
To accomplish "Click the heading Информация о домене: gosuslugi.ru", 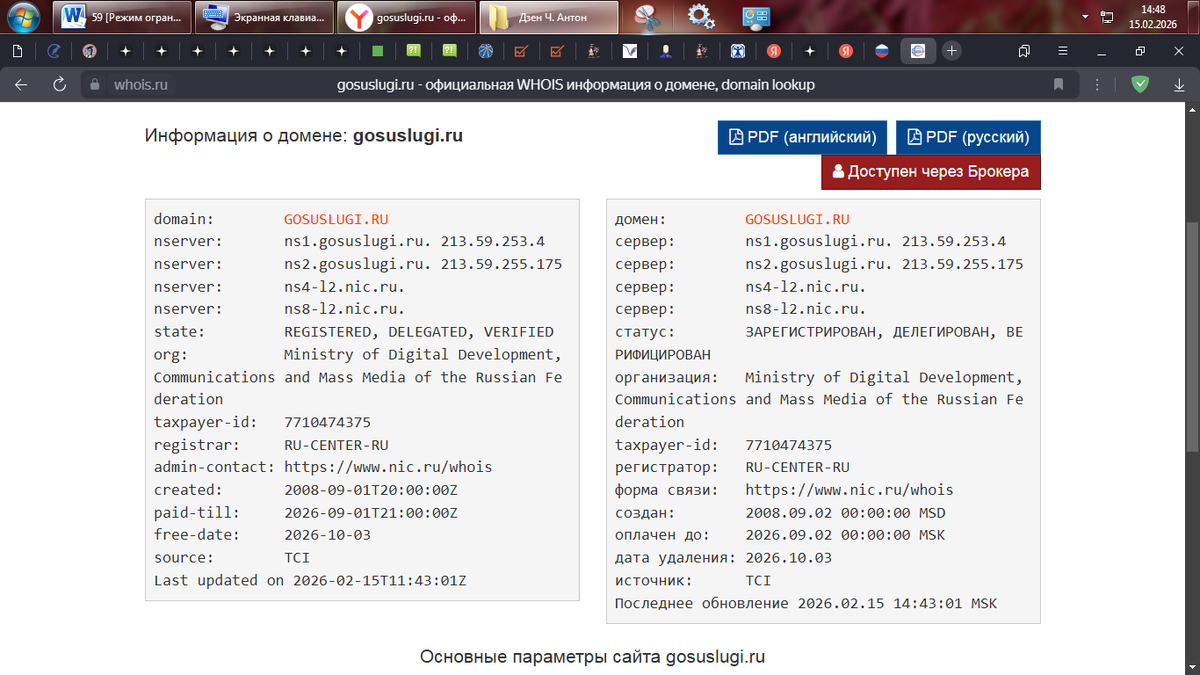I will click(x=304, y=136).
